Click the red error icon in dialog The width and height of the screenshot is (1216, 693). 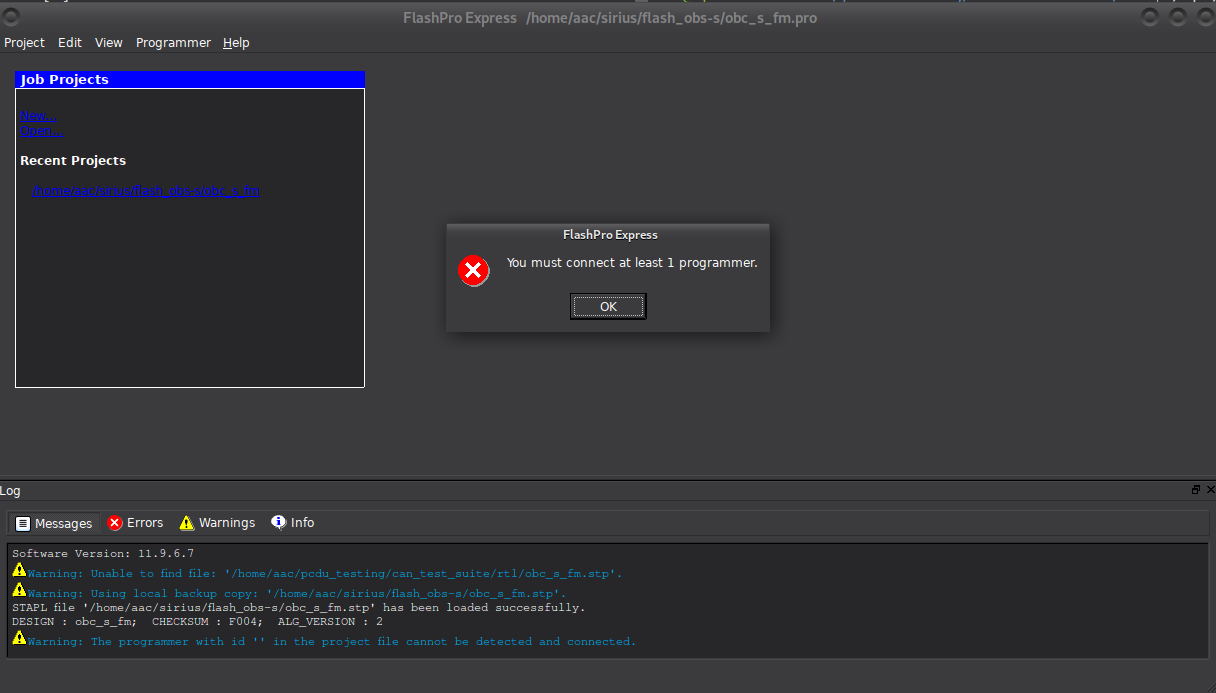coord(474,270)
